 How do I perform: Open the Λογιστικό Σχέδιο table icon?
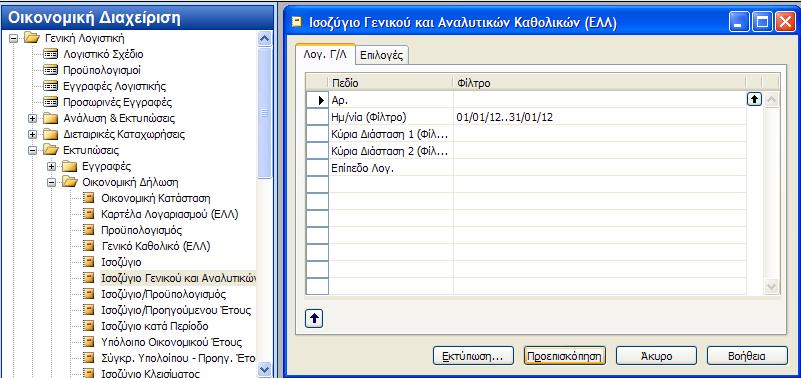(x=51, y=54)
